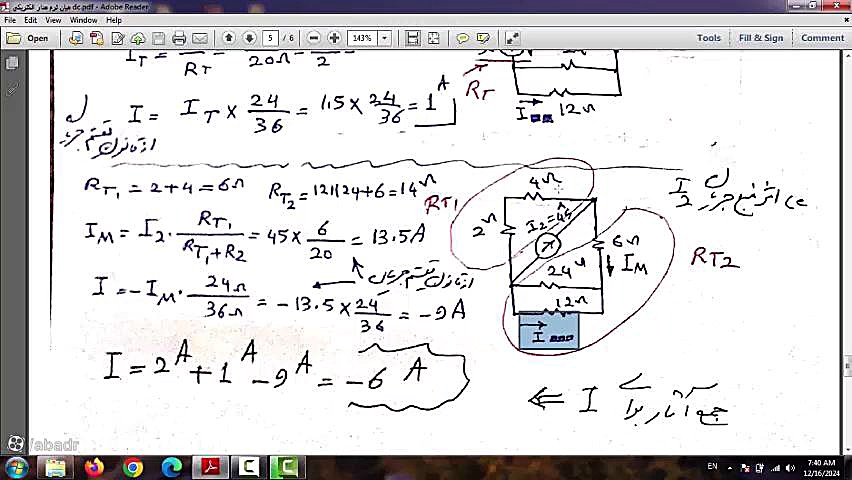
Task: Click the volume speaker tray icon
Action: (x=791, y=467)
